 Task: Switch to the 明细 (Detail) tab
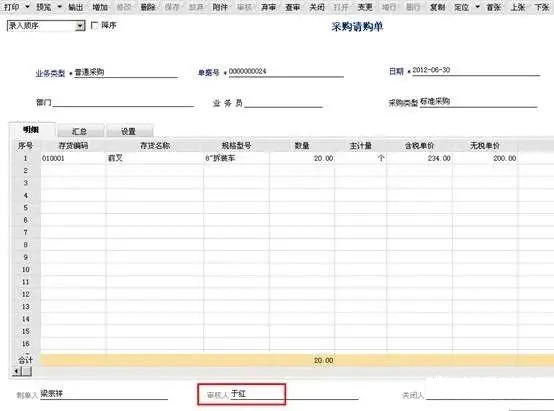(31, 130)
